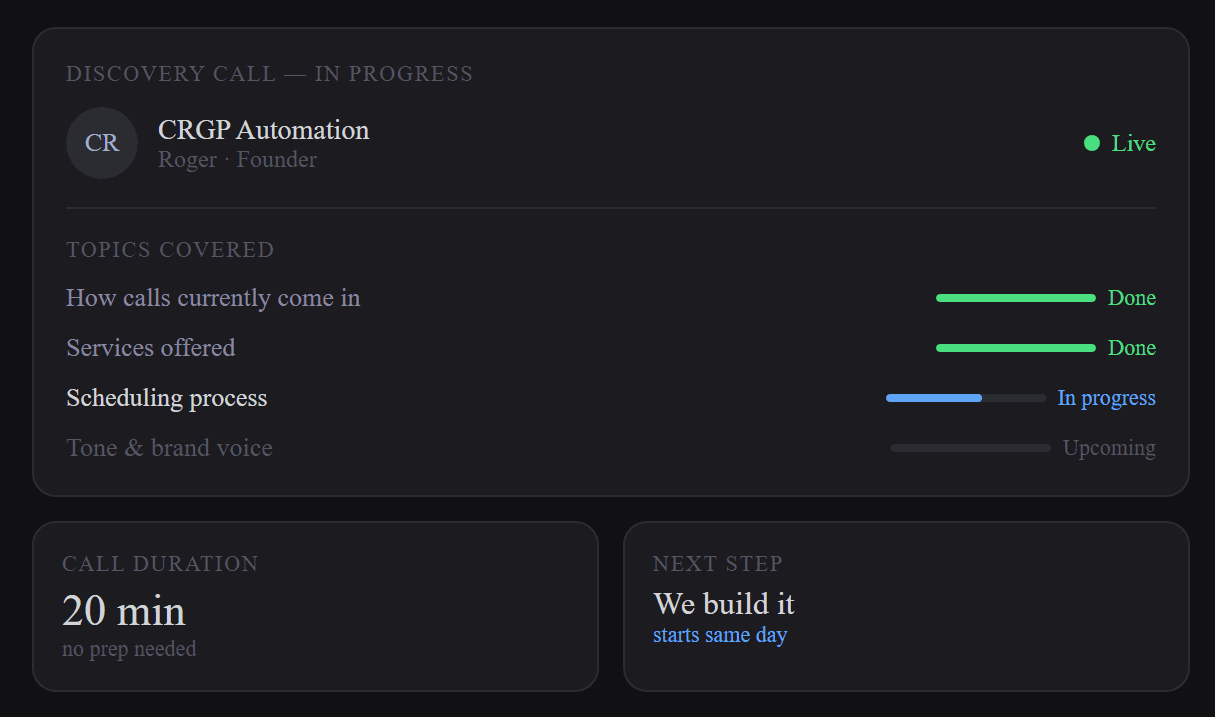The image size is (1215, 717).
Task: Click the '20 min' call duration value
Action: [x=124, y=610]
